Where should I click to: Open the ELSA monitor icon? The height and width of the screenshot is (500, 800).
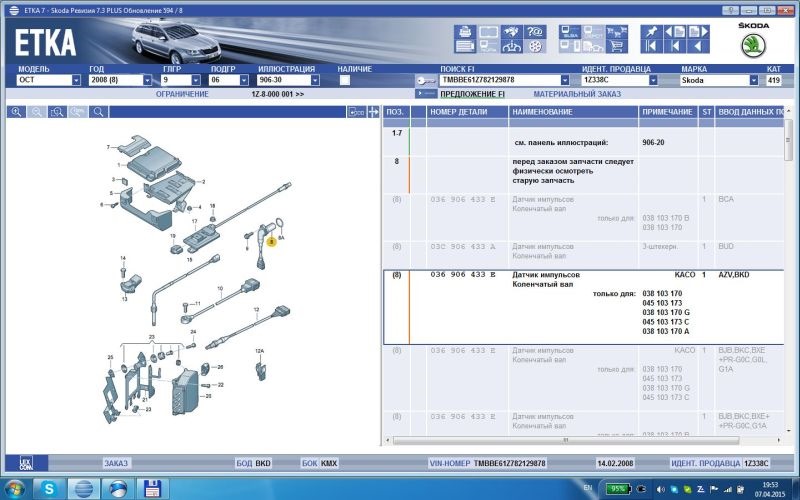coord(570,32)
